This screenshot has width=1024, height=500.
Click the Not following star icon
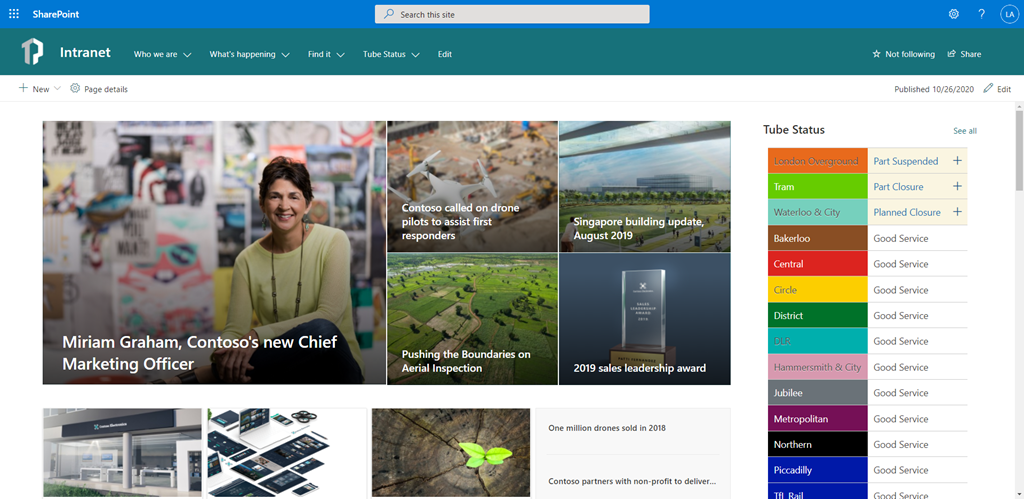(876, 54)
